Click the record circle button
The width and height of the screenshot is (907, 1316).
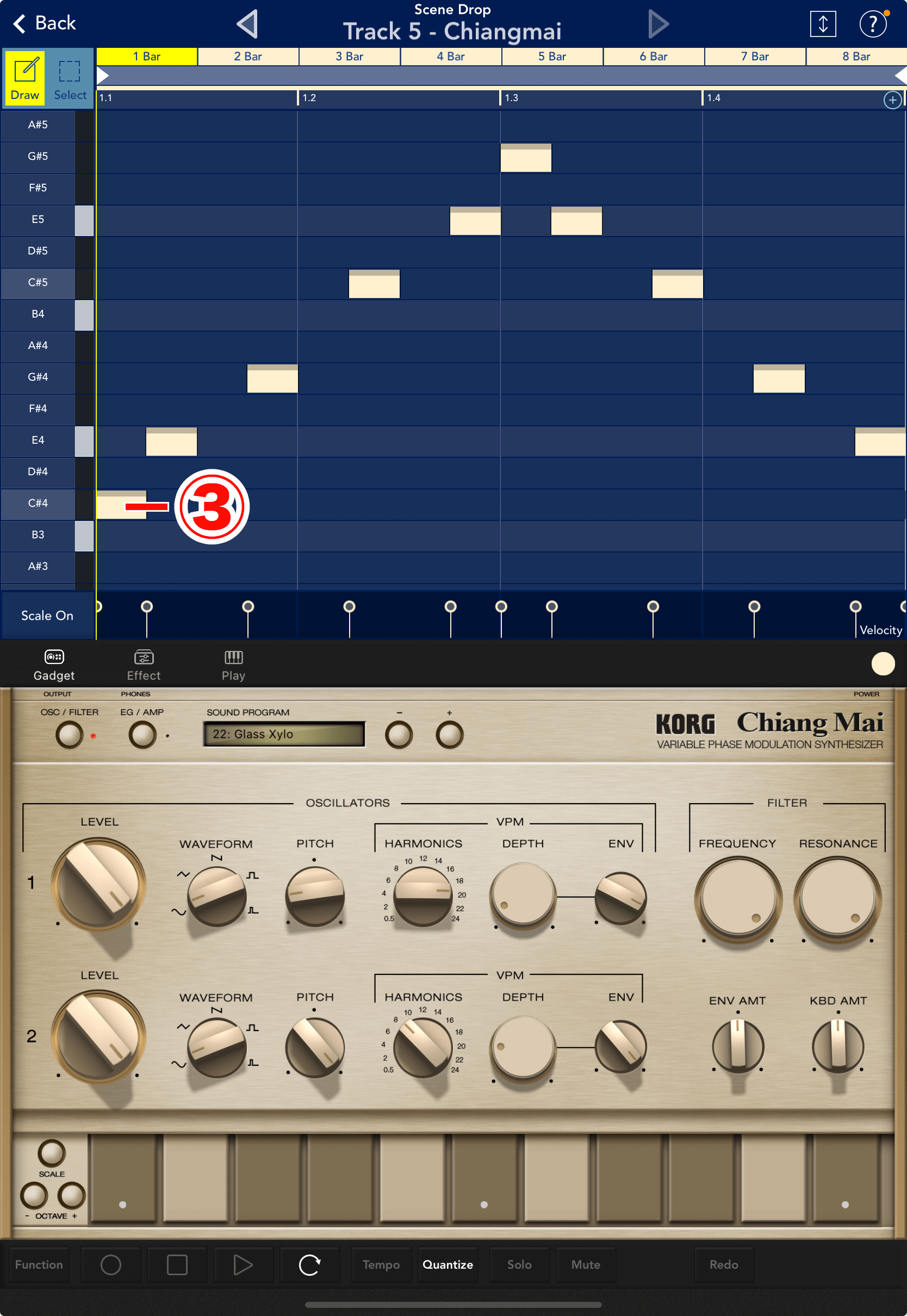click(x=110, y=1265)
